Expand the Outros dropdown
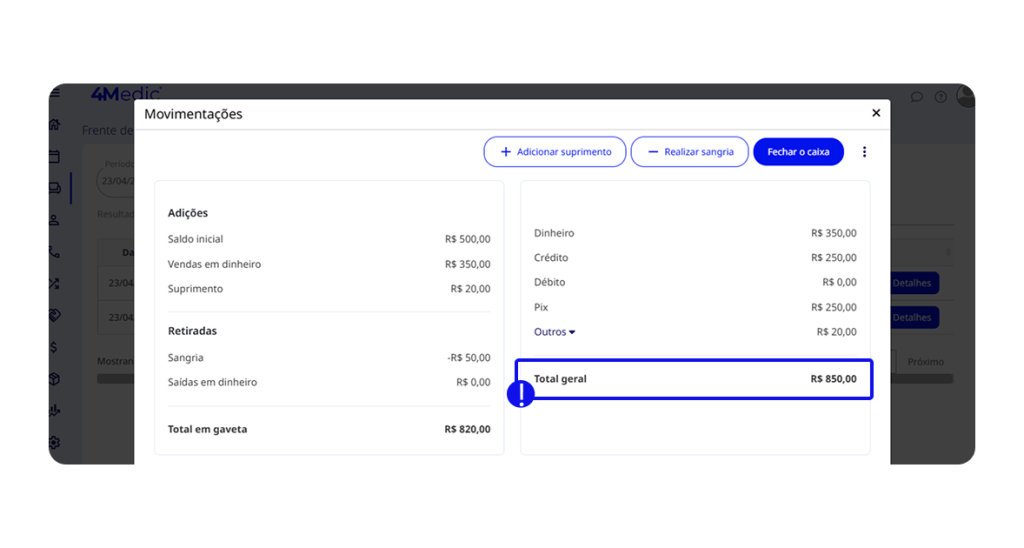The width and height of the screenshot is (1024, 548). coord(554,332)
